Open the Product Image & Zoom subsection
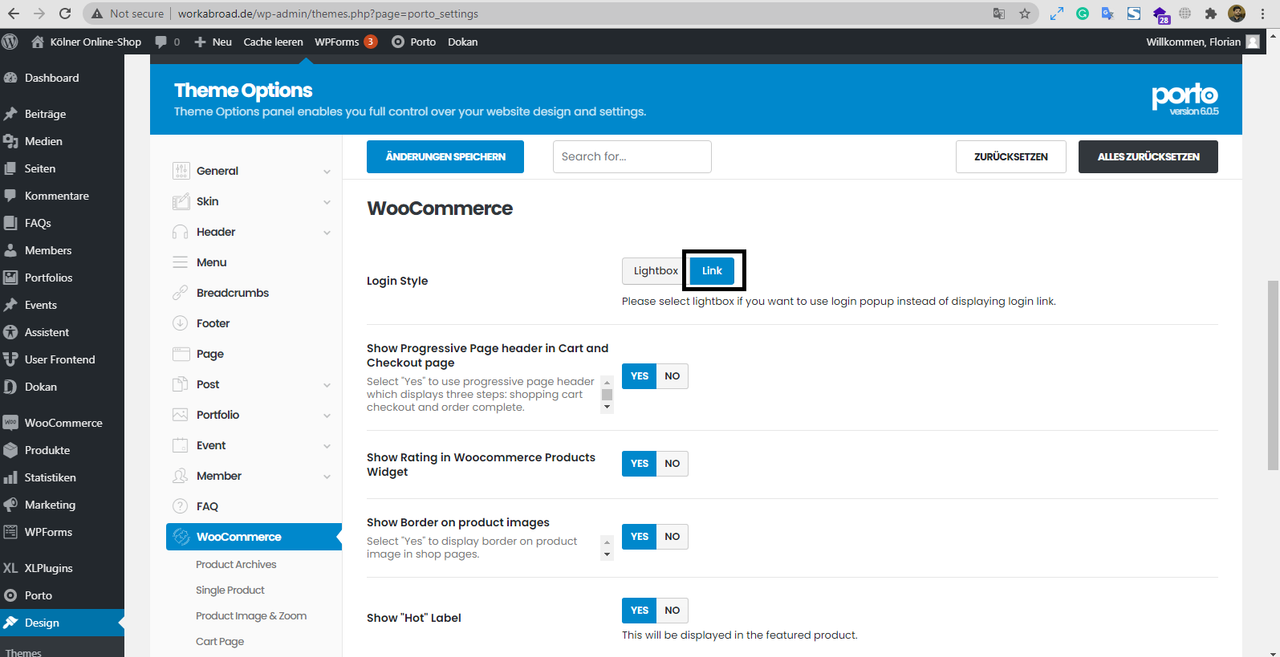This screenshot has height=657, width=1280. point(251,616)
